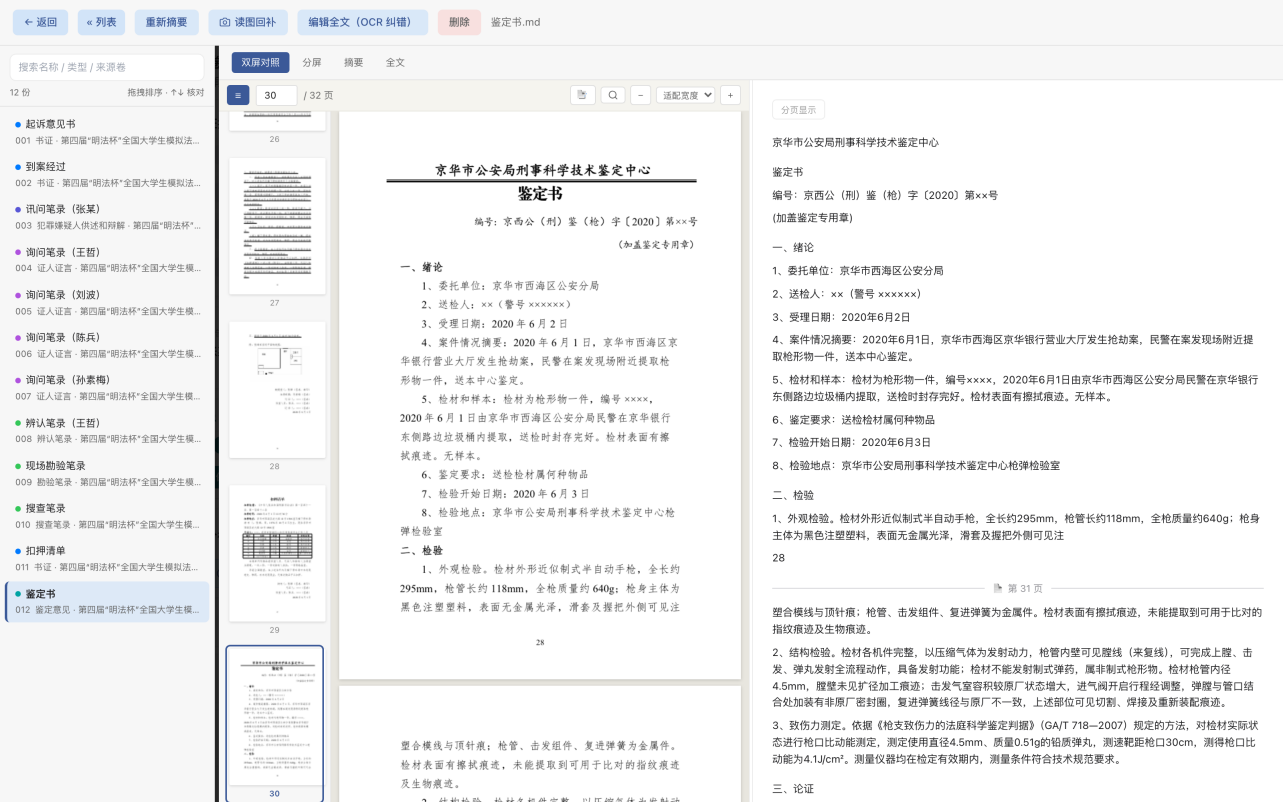Open the 到案经过 document
This screenshot has width=1283, height=802.
(x=107, y=175)
